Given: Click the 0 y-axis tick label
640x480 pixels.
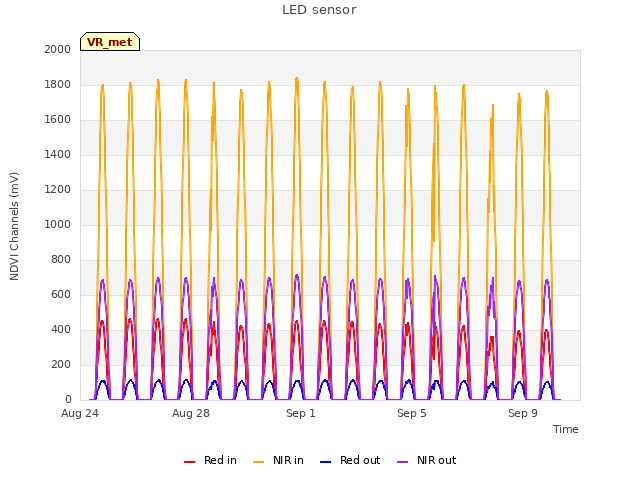Looking at the screenshot, I should tap(68, 400).
